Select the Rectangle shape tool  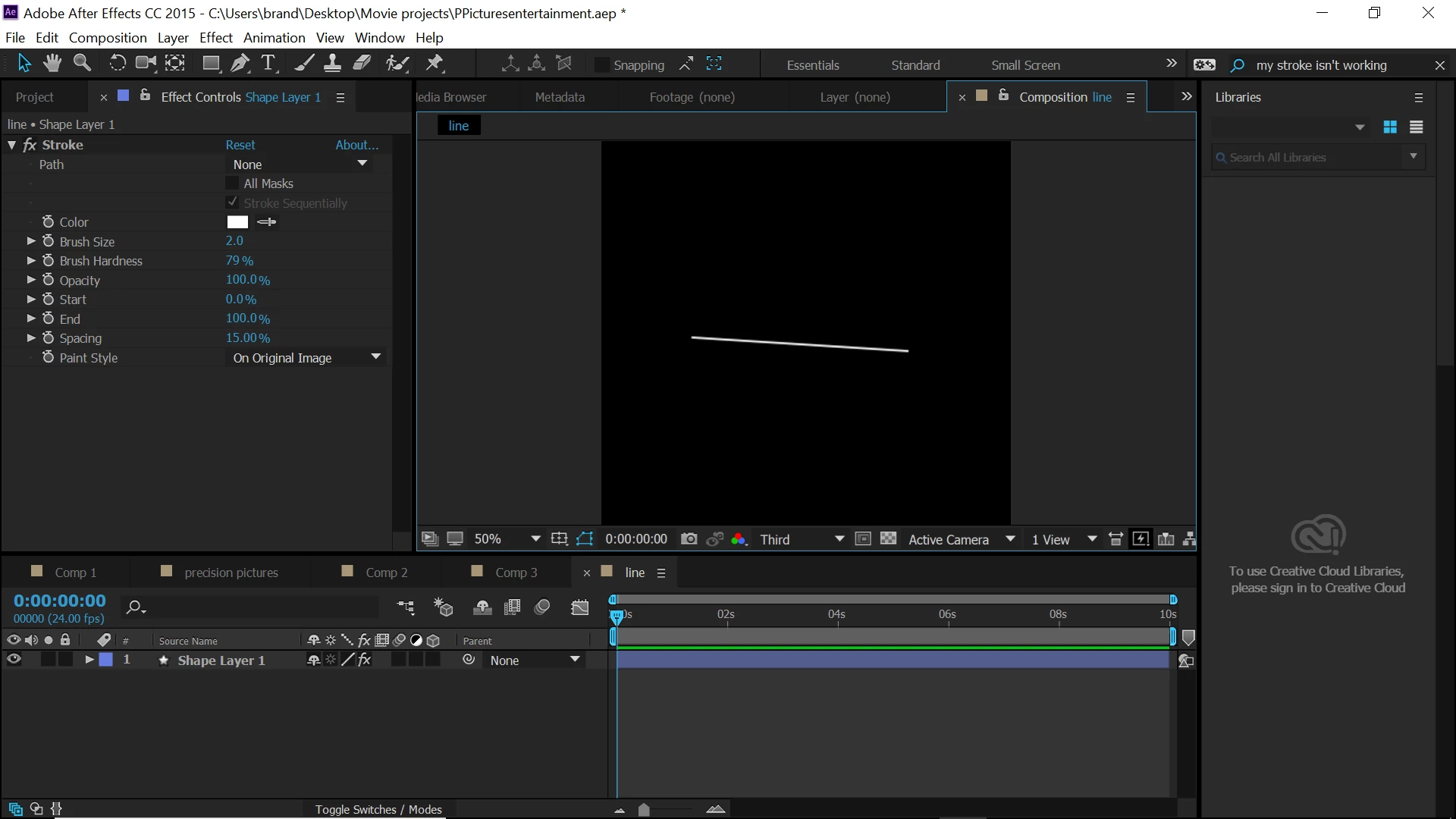(x=211, y=64)
